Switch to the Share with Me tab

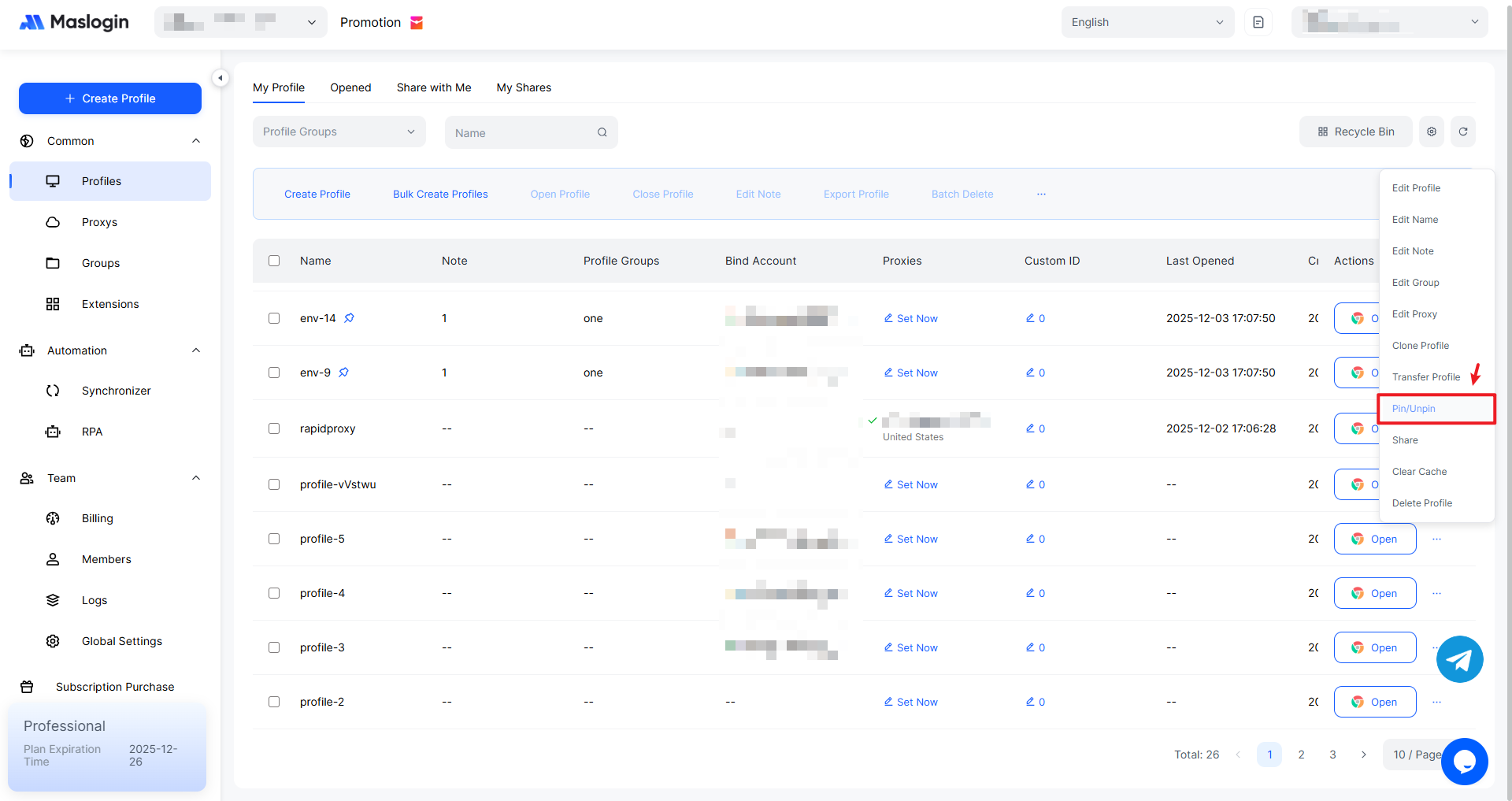coord(433,87)
